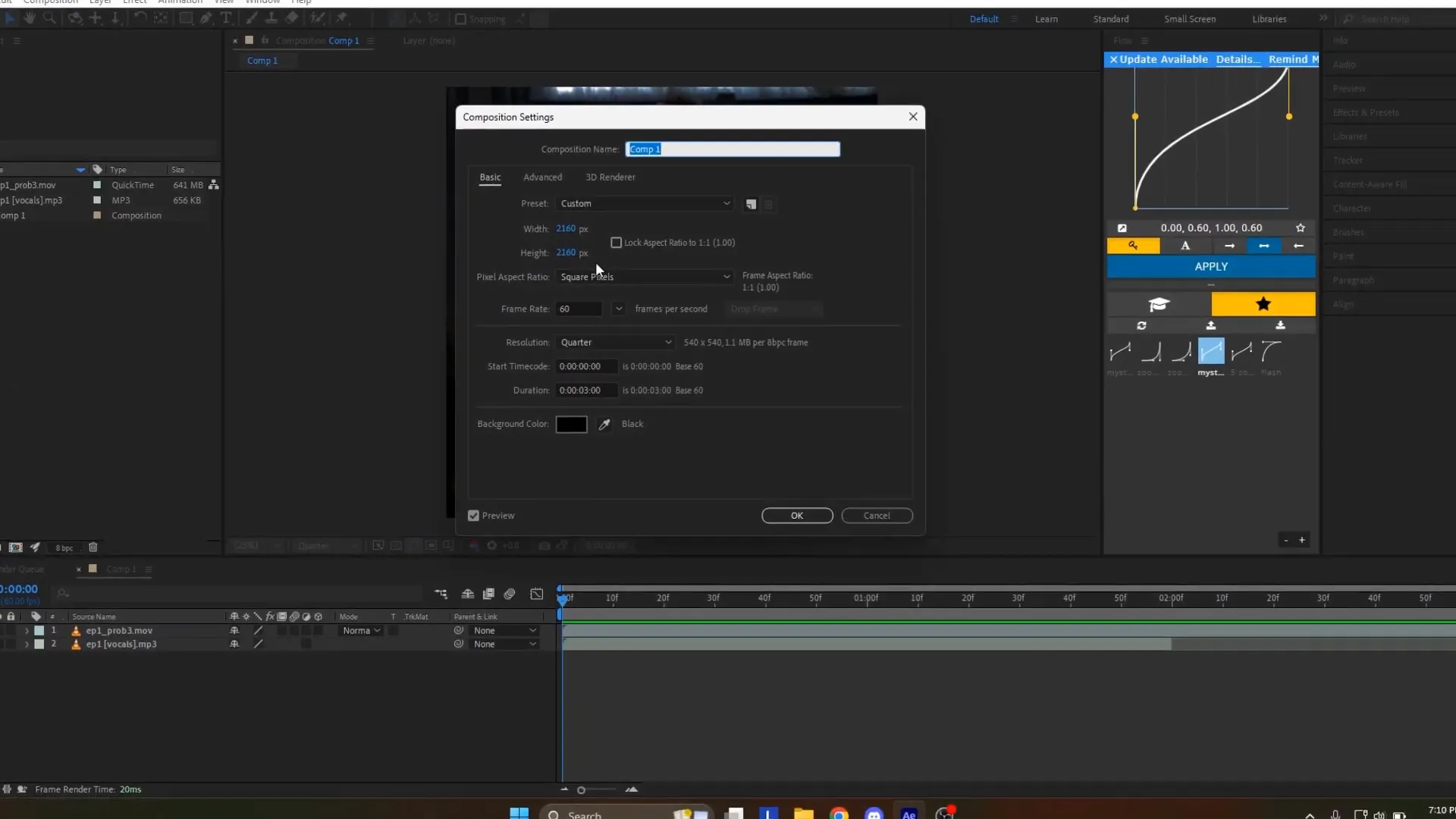This screenshot has height=819, width=1456.
Task: Click the Duration timecode field
Action: (x=587, y=391)
